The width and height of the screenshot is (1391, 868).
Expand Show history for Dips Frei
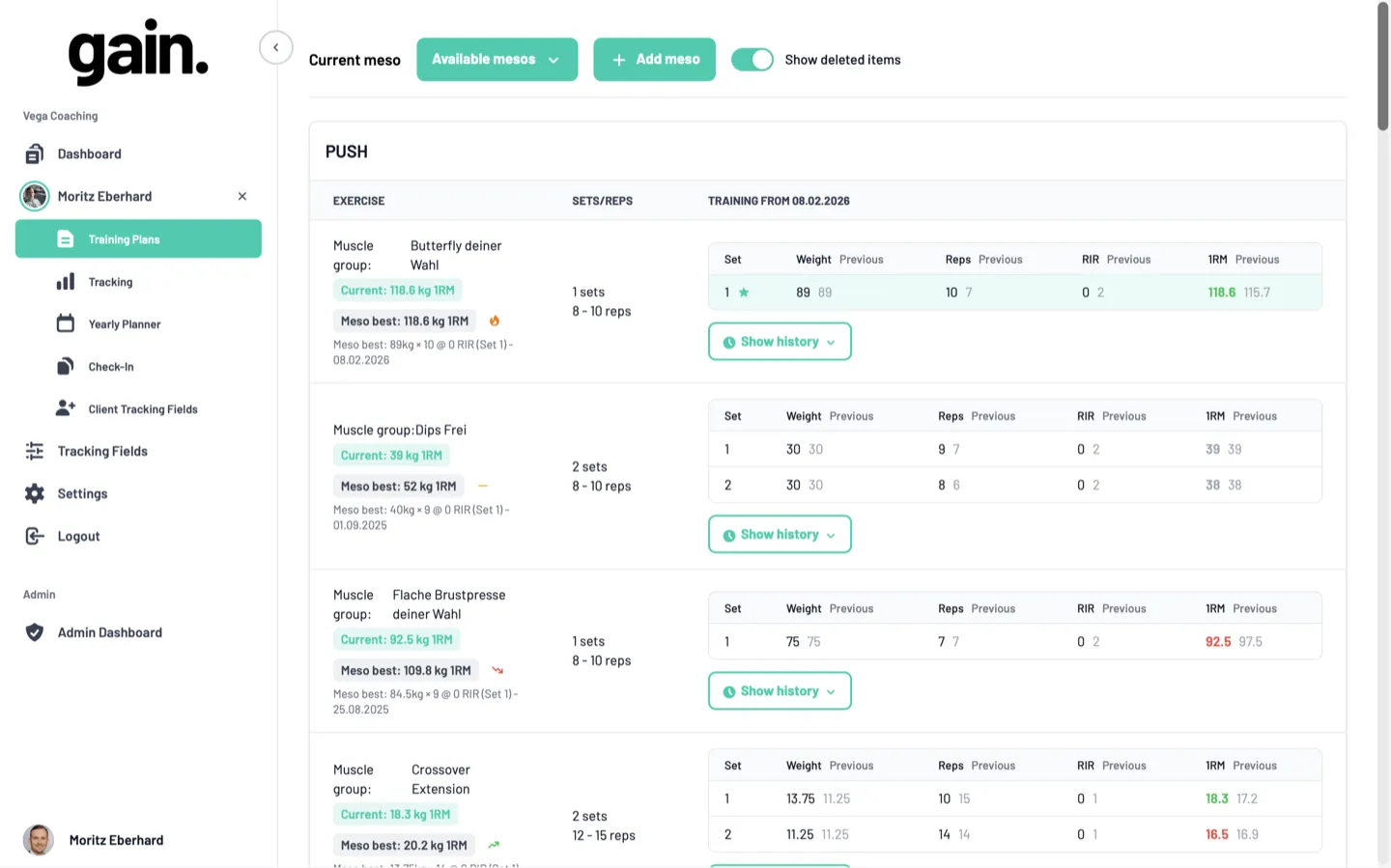(780, 534)
